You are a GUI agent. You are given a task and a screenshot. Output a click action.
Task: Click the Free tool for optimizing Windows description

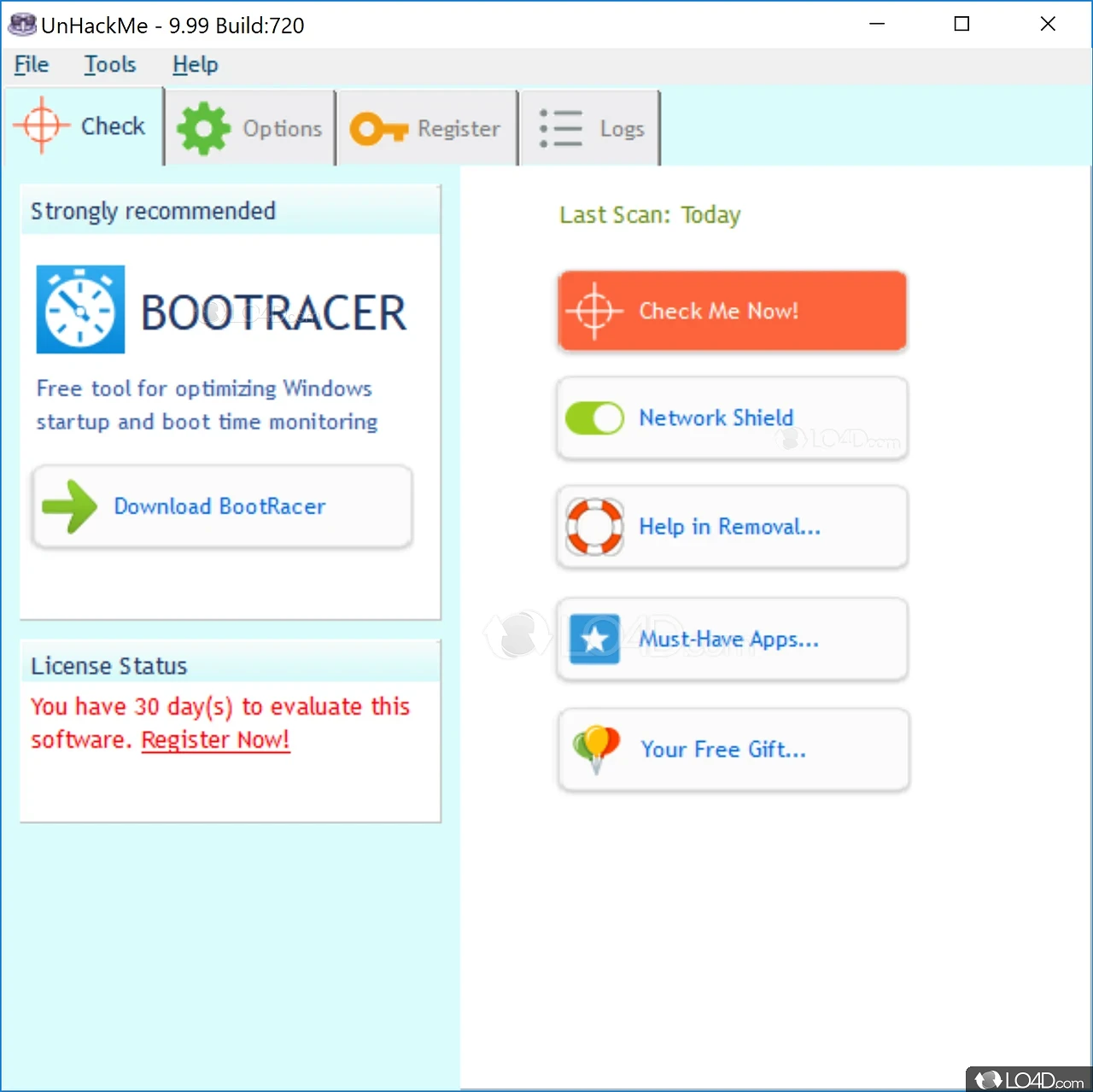coord(207,405)
